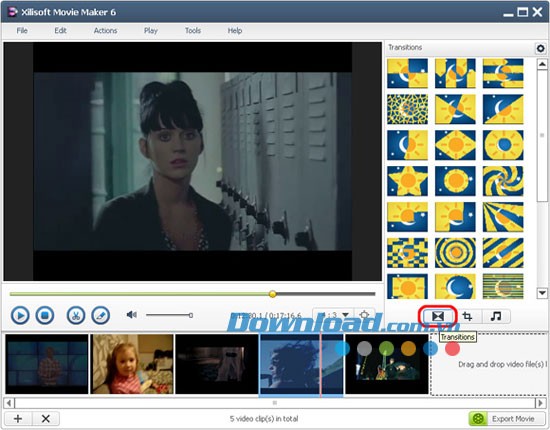Click the timeline scroll right arrow
The image size is (550, 430).
click(541, 403)
